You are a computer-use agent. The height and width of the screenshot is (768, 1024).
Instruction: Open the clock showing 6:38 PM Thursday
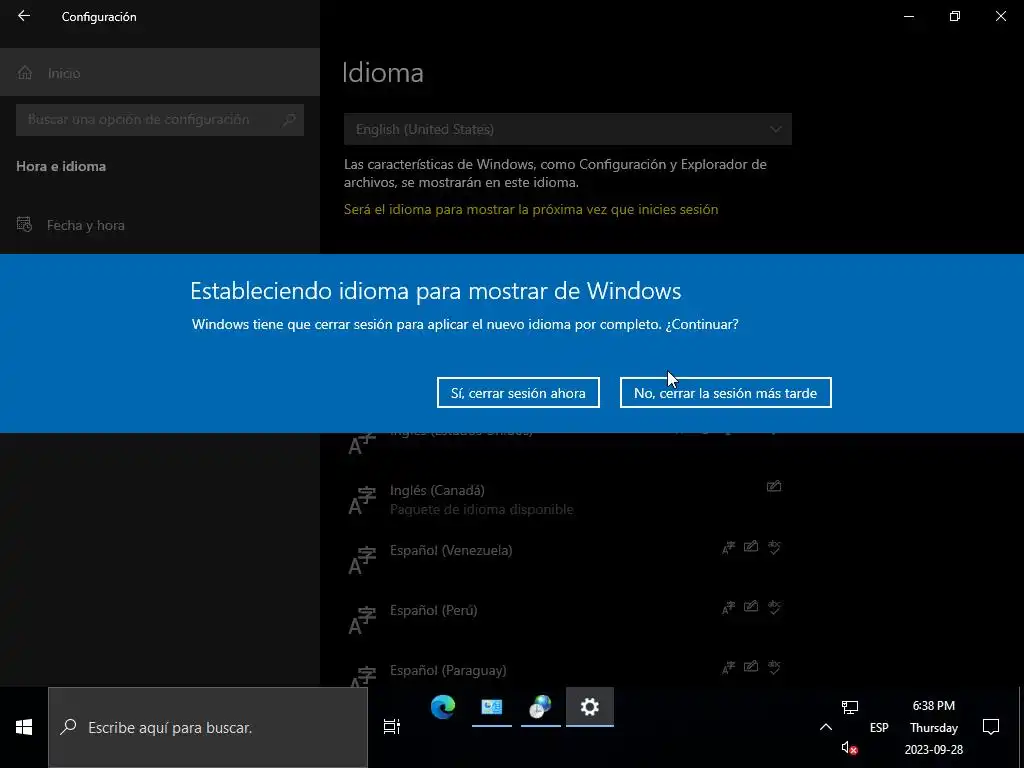pyautogui.click(x=934, y=727)
